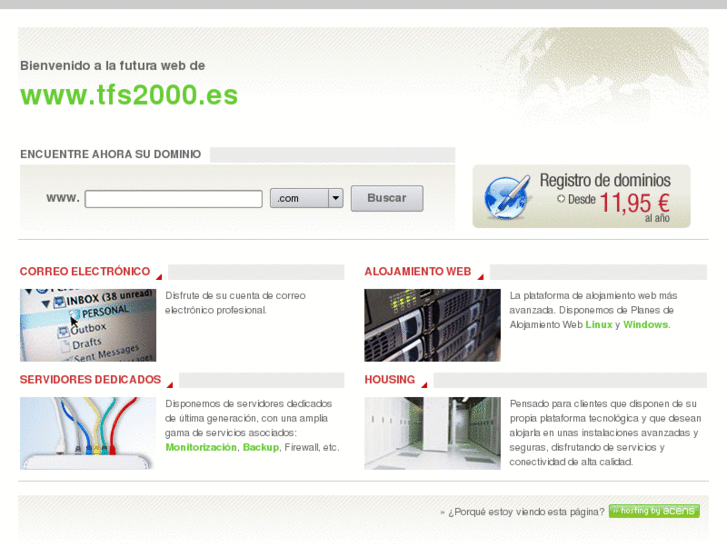
Task: Click the 11,95 € price text
Action: pos(634,203)
